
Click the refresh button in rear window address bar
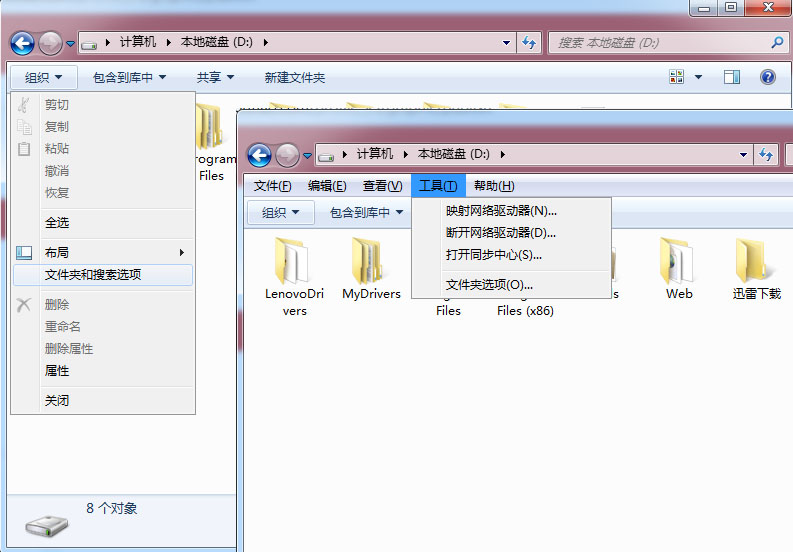(x=528, y=43)
